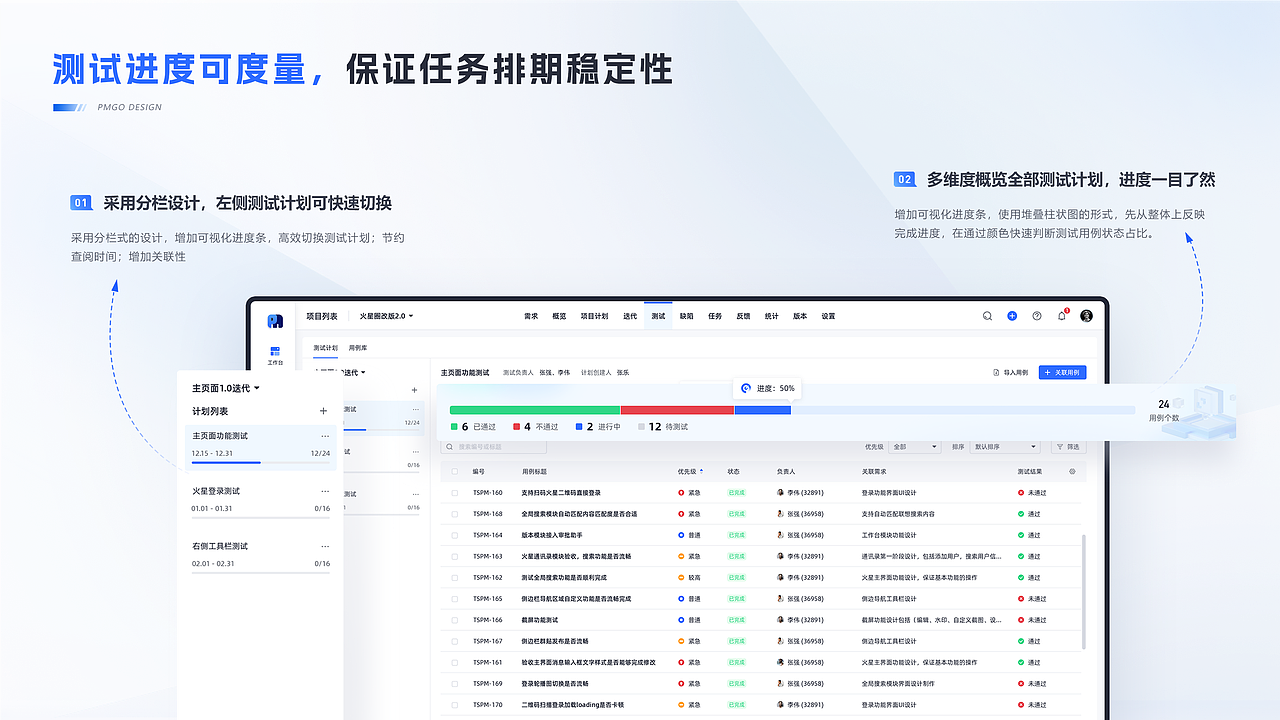The height and width of the screenshot is (720, 1280).
Task: Tick the checkbox on the TSPM-168 row
Action: [454, 513]
